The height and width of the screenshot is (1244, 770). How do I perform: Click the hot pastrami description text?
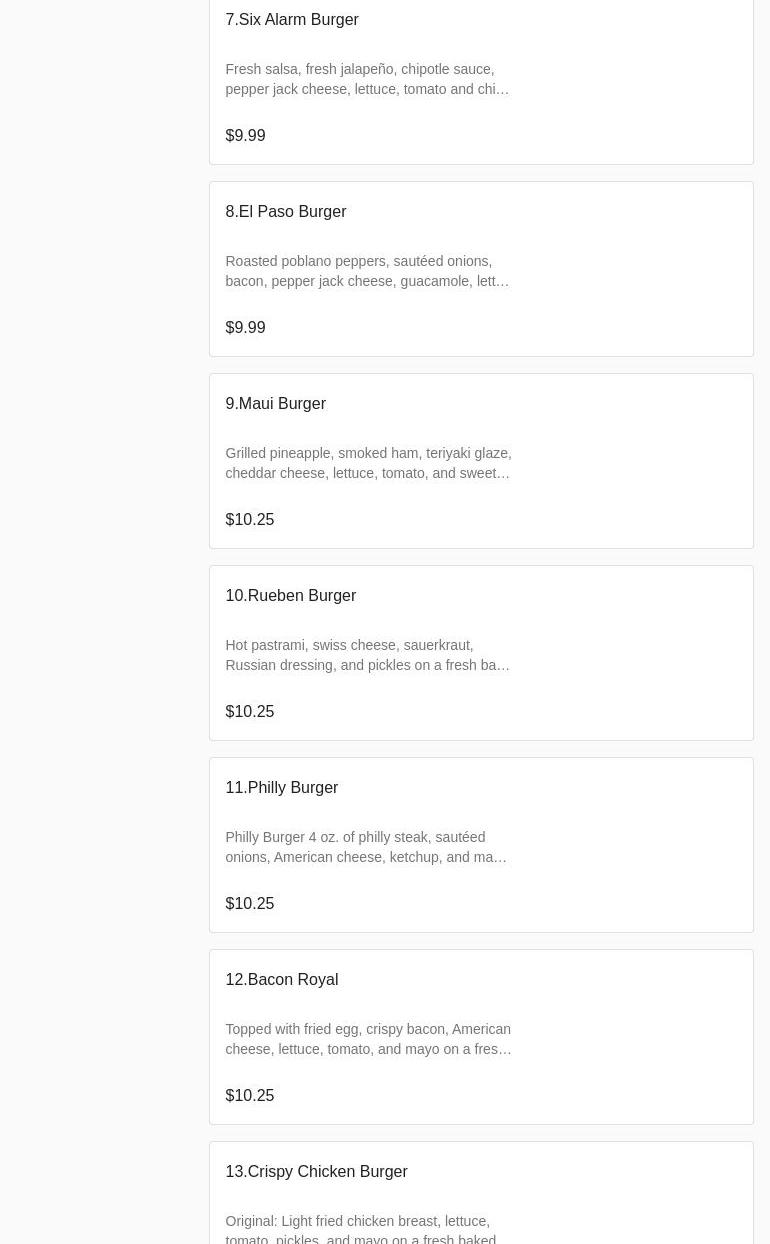coord(367,655)
